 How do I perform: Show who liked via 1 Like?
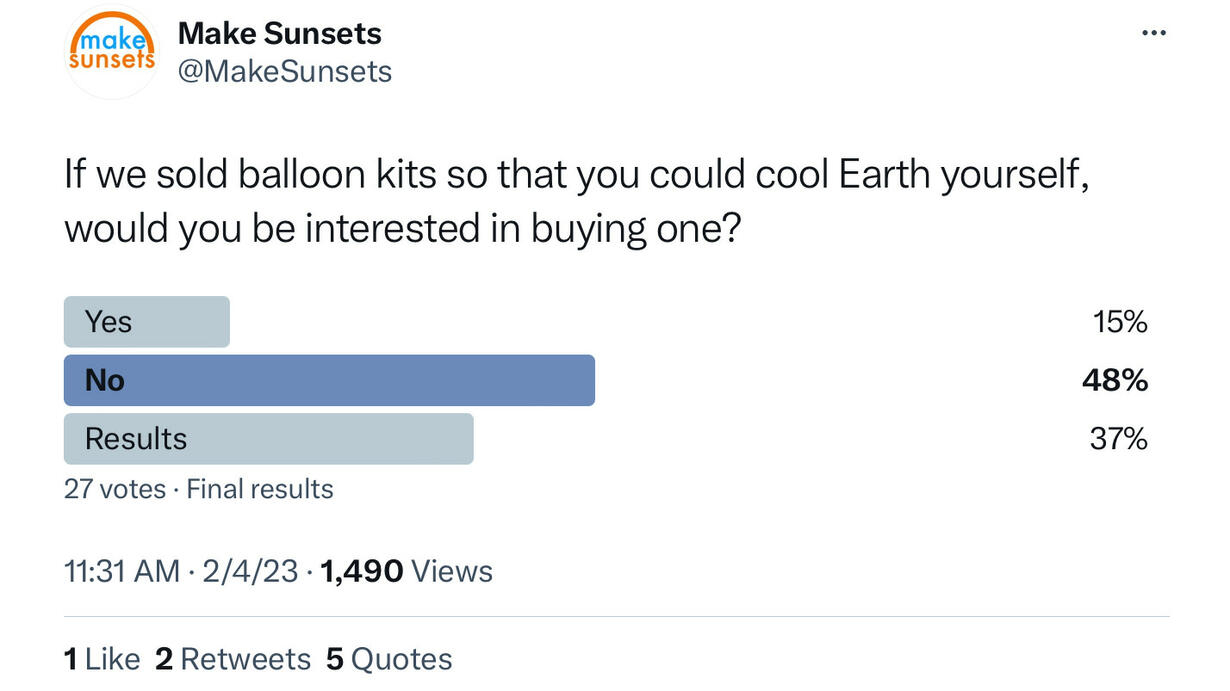coord(102,659)
